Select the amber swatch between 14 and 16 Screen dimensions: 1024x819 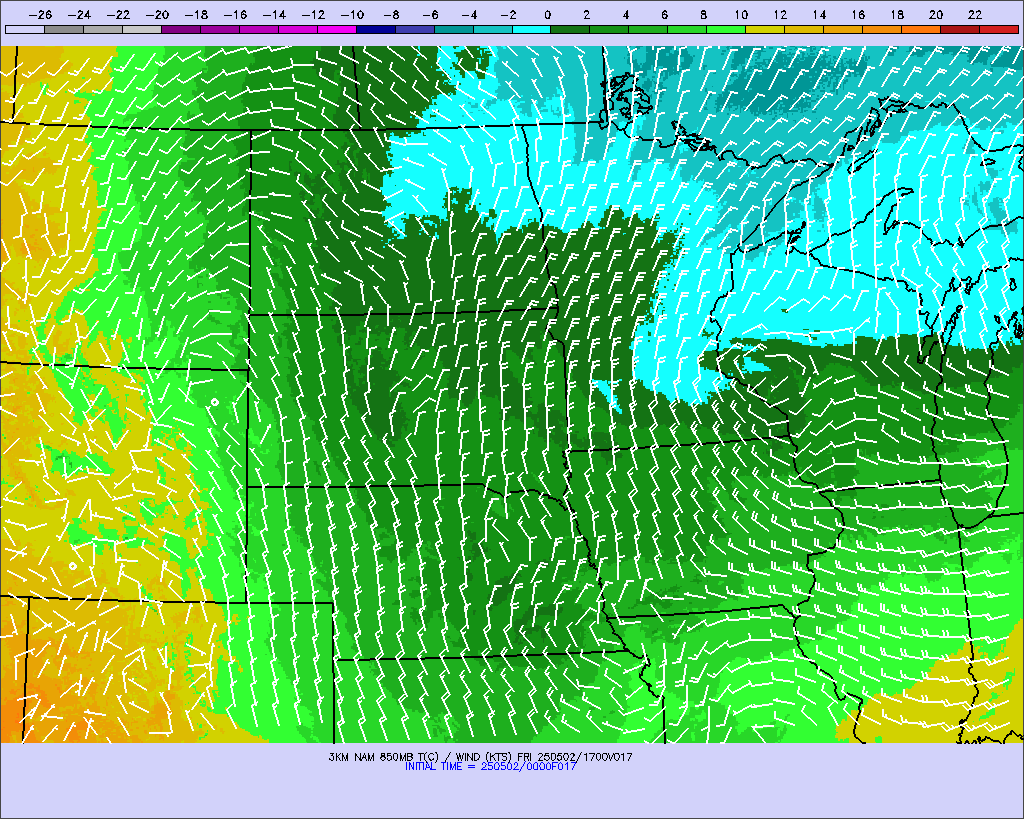pyautogui.click(x=844, y=29)
